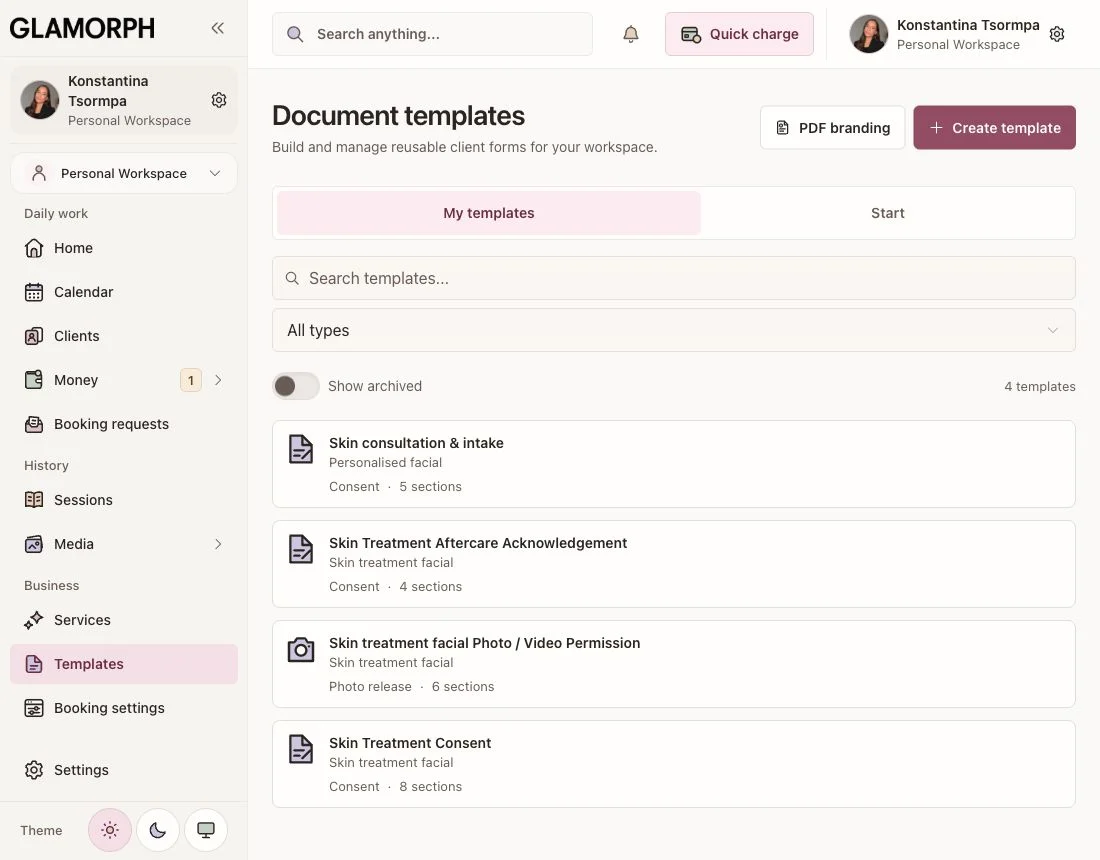Click the 'Personalised facial' subtitle
1100x860 pixels.
pos(385,462)
